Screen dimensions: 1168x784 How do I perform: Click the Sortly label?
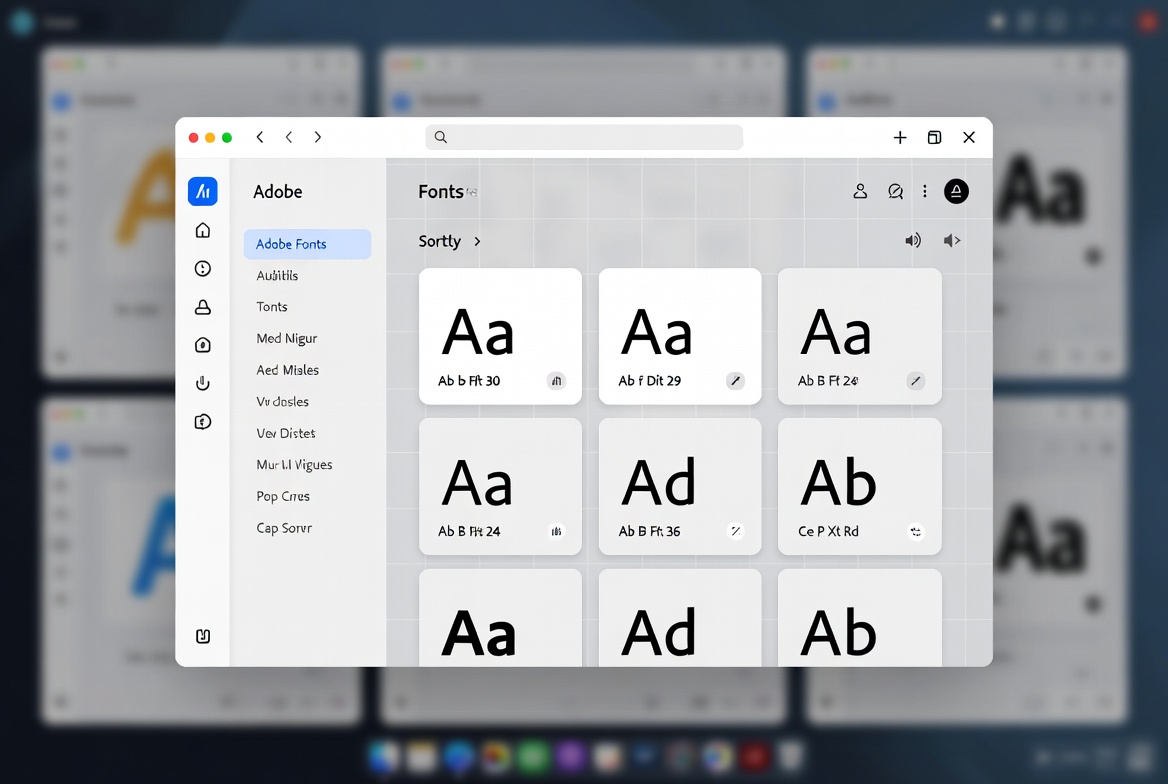(x=439, y=241)
